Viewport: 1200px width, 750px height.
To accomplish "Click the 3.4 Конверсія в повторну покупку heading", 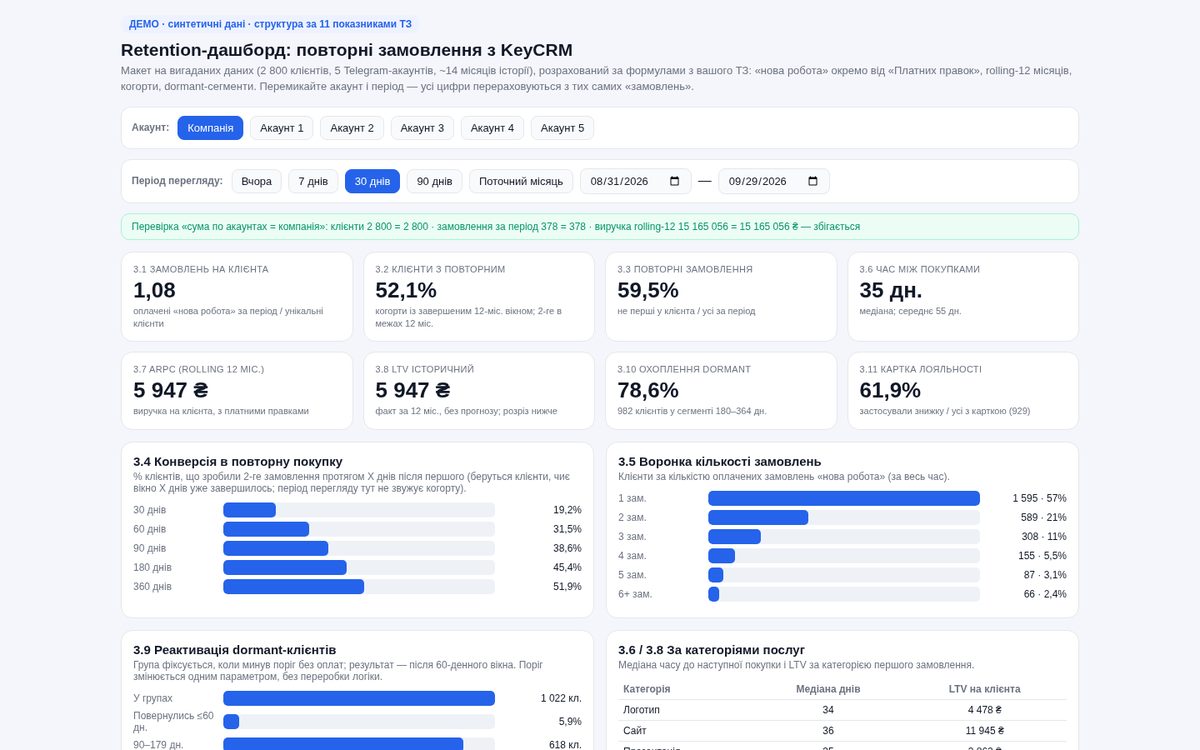I will click(x=238, y=461).
